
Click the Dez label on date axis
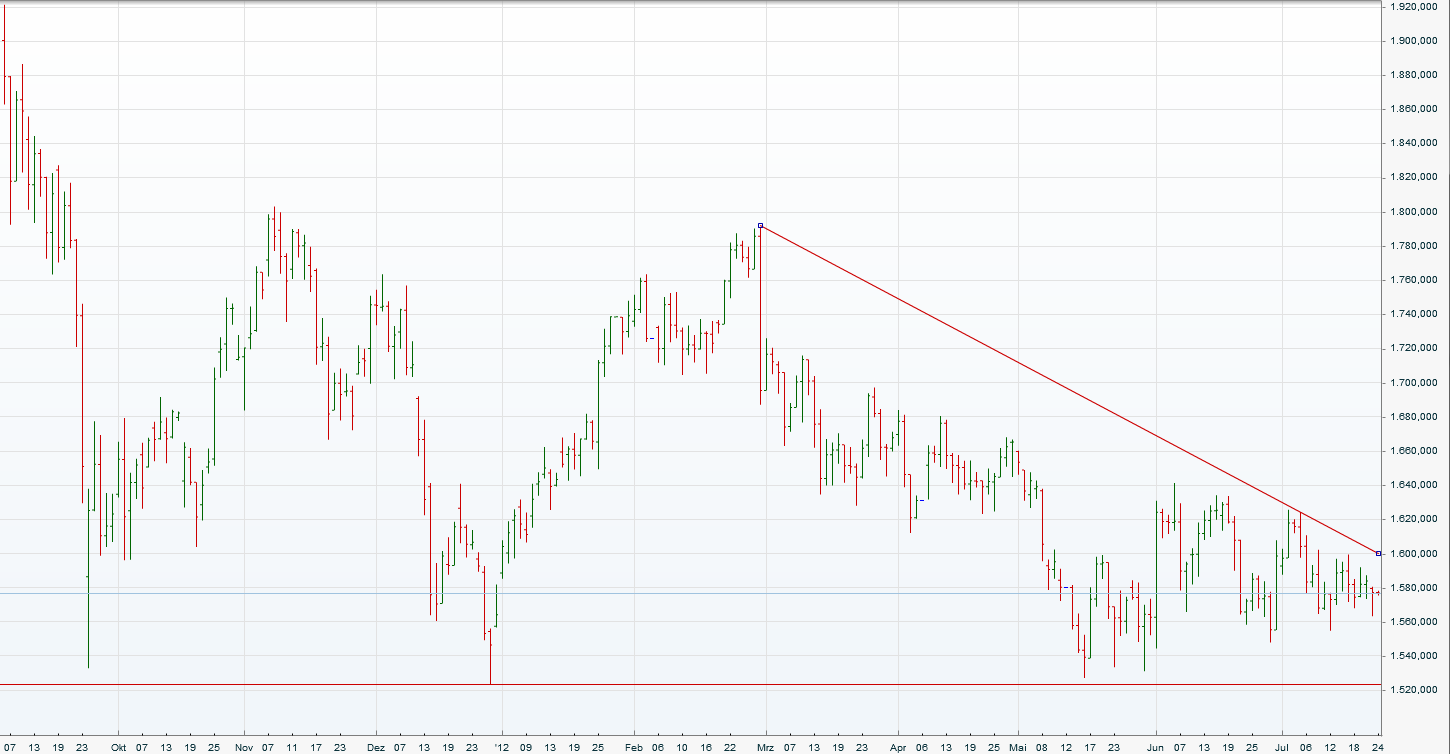pos(376,747)
